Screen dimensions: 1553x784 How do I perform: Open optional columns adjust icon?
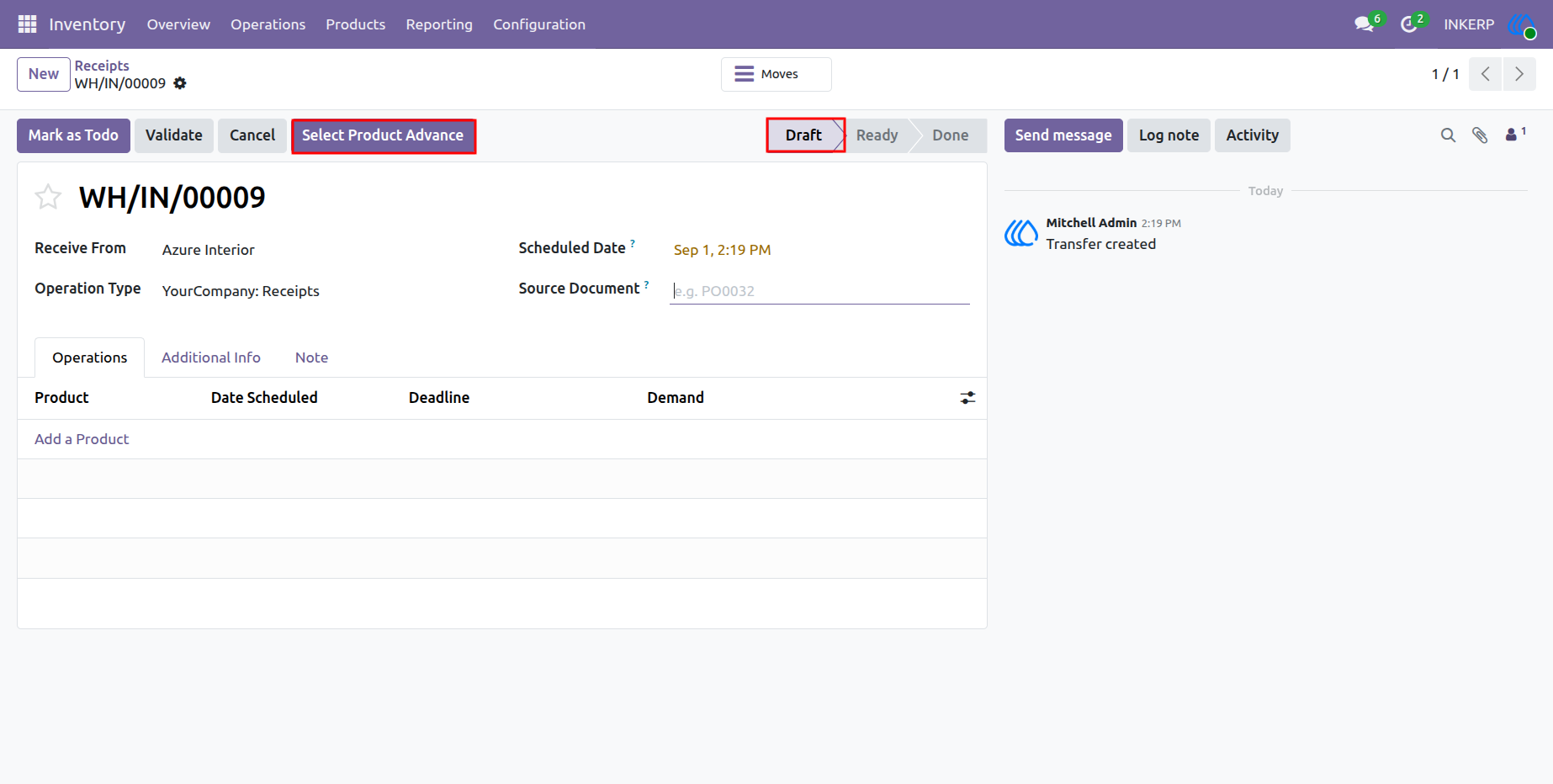click(x=967, y=398)
